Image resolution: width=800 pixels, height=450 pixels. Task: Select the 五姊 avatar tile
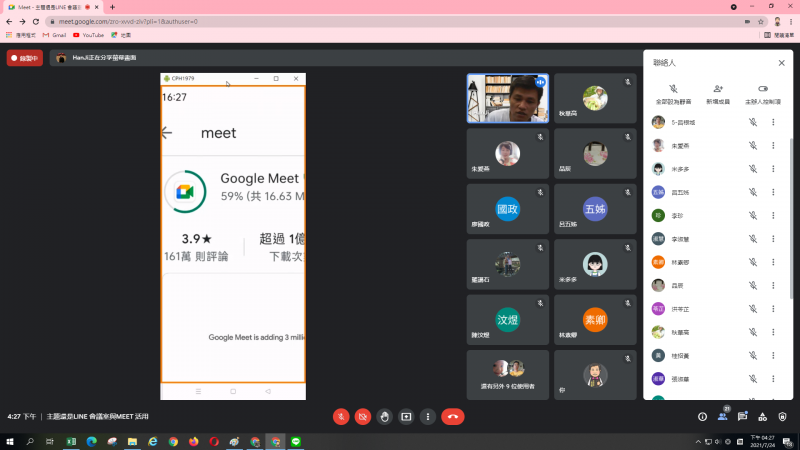(x=595, y=209)
